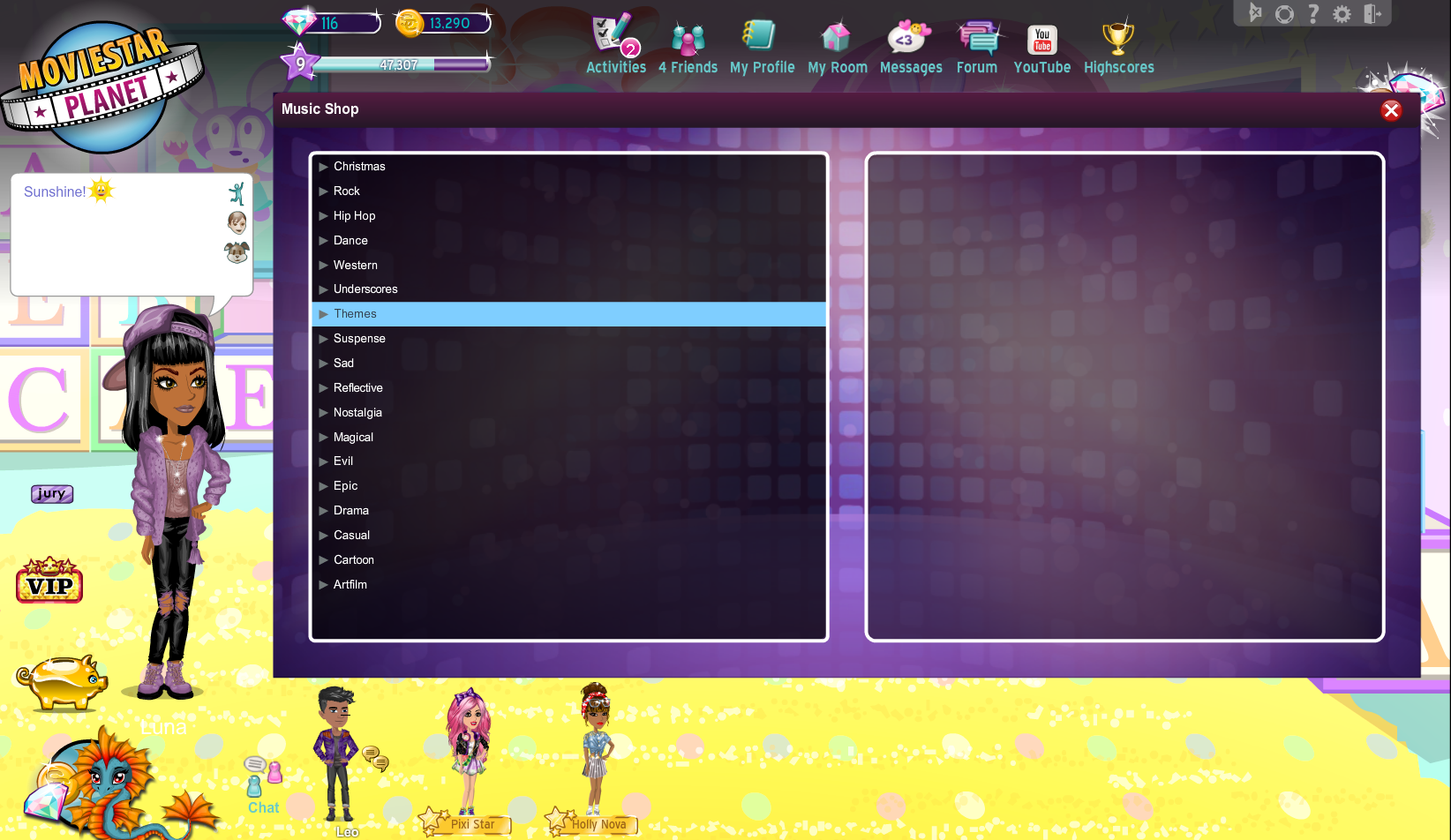Click the golden piggy bank icon
This screenshot has width=1451, height=840.
(x=62, y=681)
